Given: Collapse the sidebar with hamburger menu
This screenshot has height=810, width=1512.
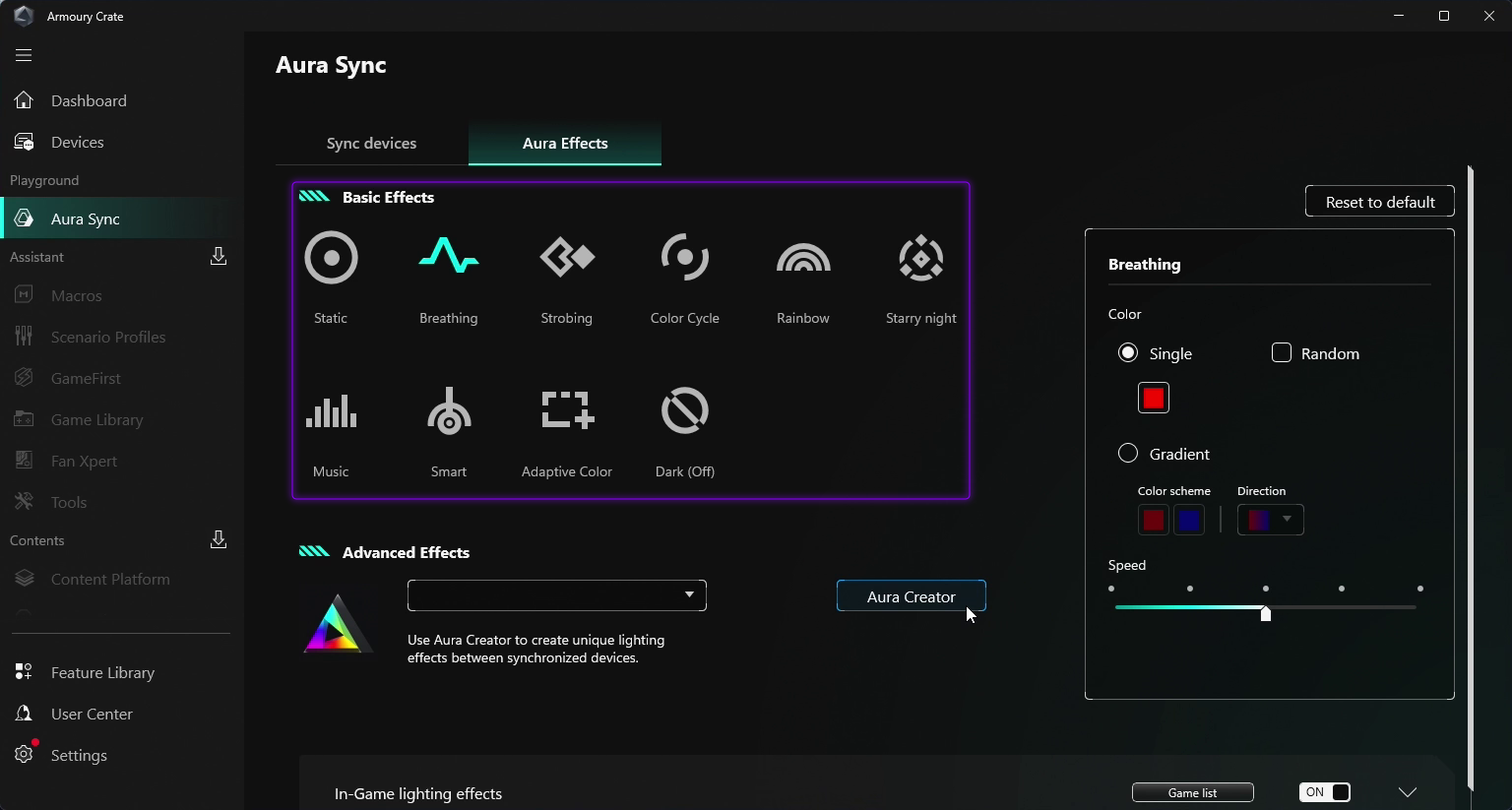Looking at the screenshot, I should click(x=24, y=56).
